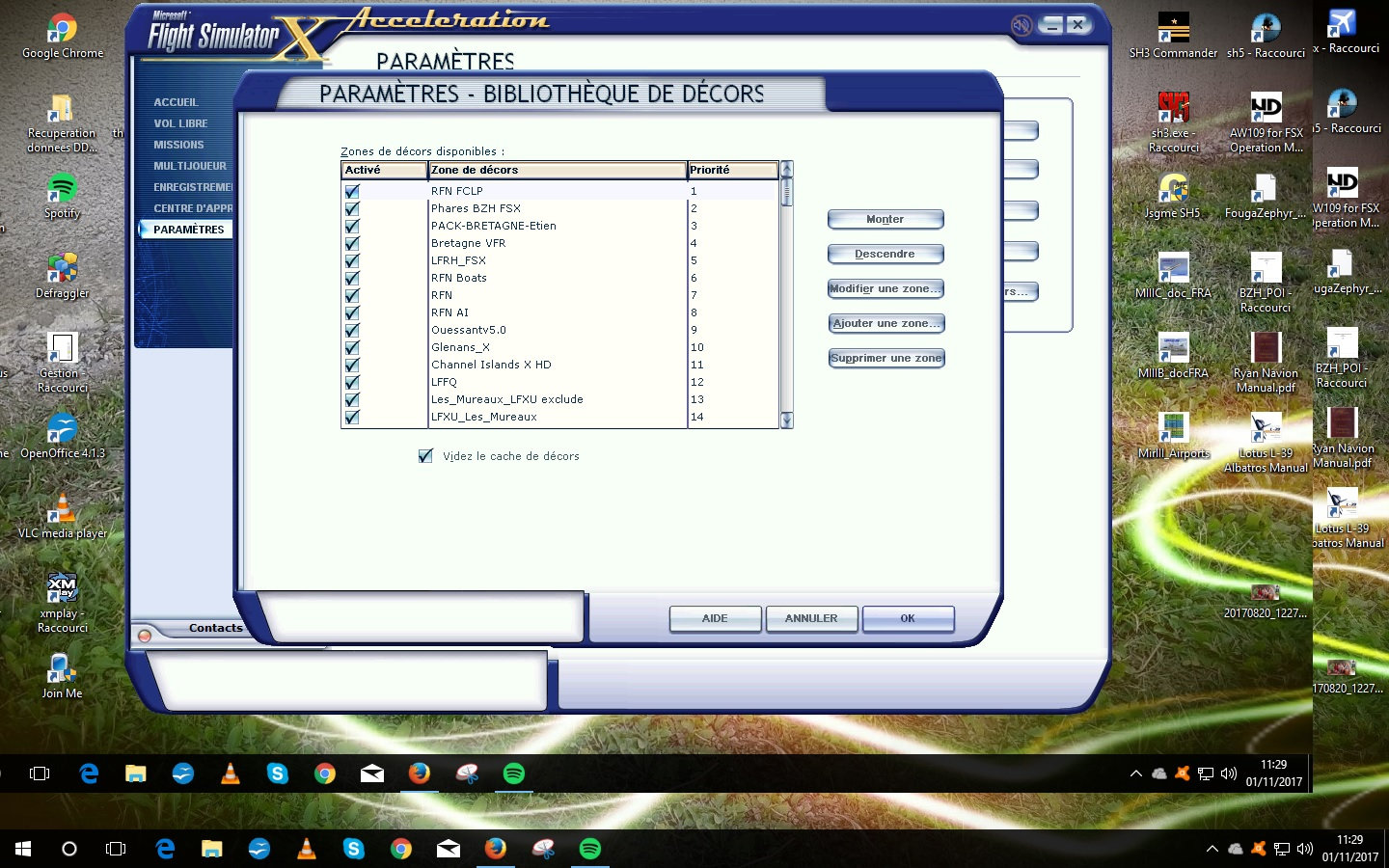
Task: Click scenery list scroll up arrow
Action: point(786,170)
